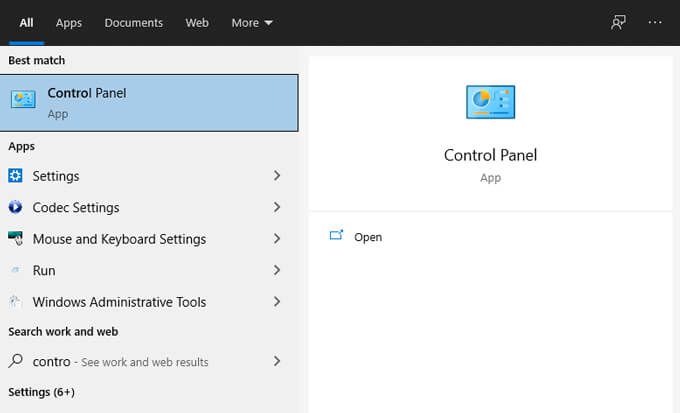The image size is (680, 413).
Task: Click the Control Panel icon in Best match
Action: pos(23,99)
